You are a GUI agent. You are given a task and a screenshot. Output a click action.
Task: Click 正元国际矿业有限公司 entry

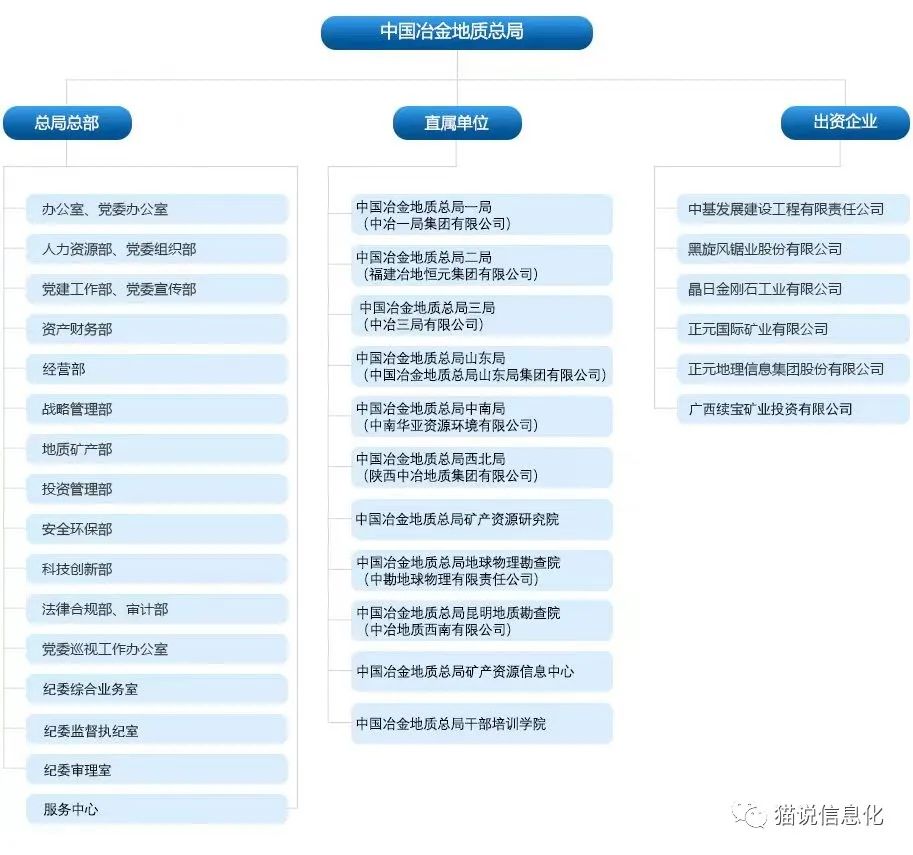pyautogui.click(x=793, y=329)
